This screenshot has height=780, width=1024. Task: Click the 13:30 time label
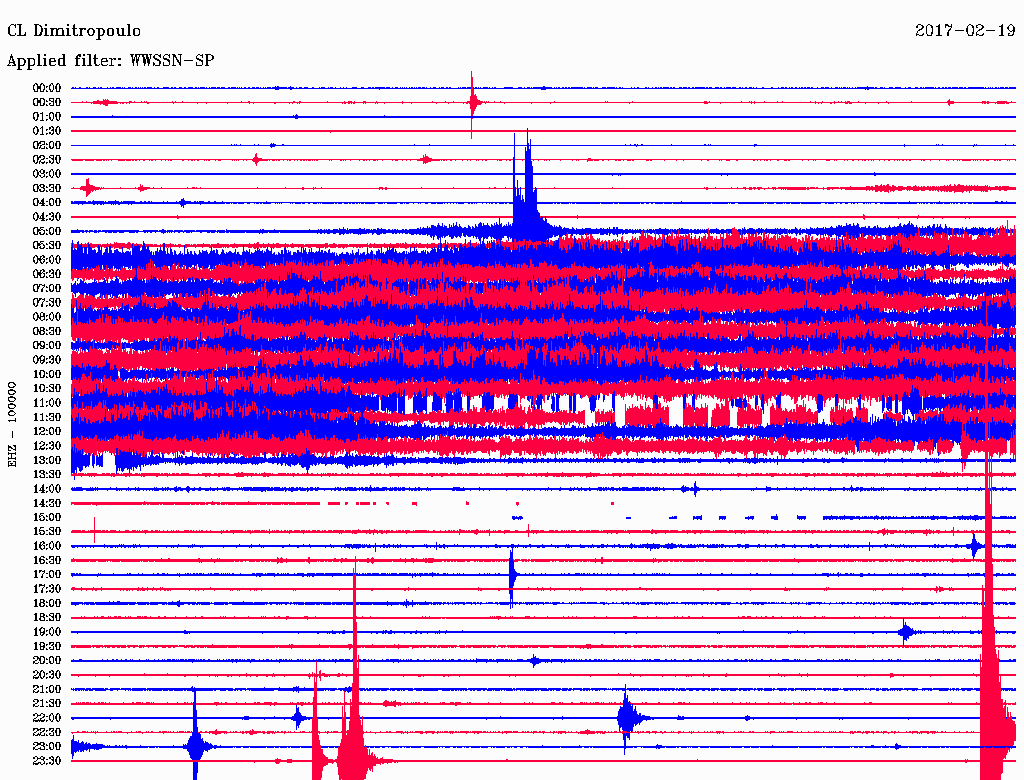point(47,475)
